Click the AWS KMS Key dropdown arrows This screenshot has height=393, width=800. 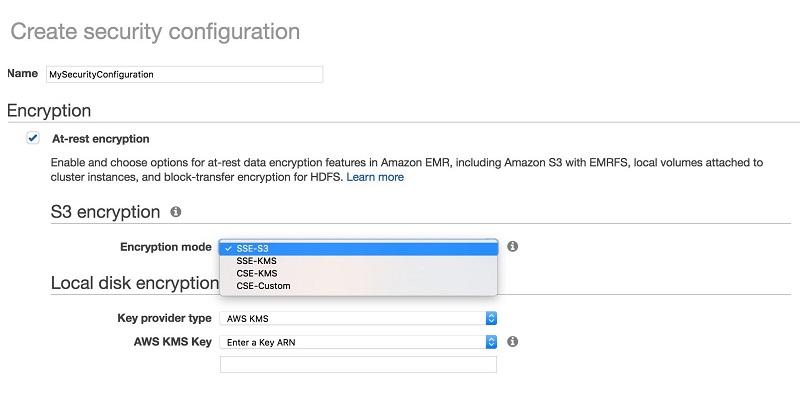[x=491, y=342]
